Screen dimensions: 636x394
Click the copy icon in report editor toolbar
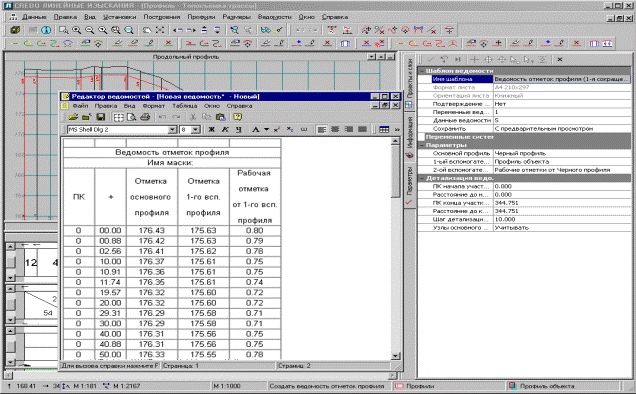click(x=206, y=117)
